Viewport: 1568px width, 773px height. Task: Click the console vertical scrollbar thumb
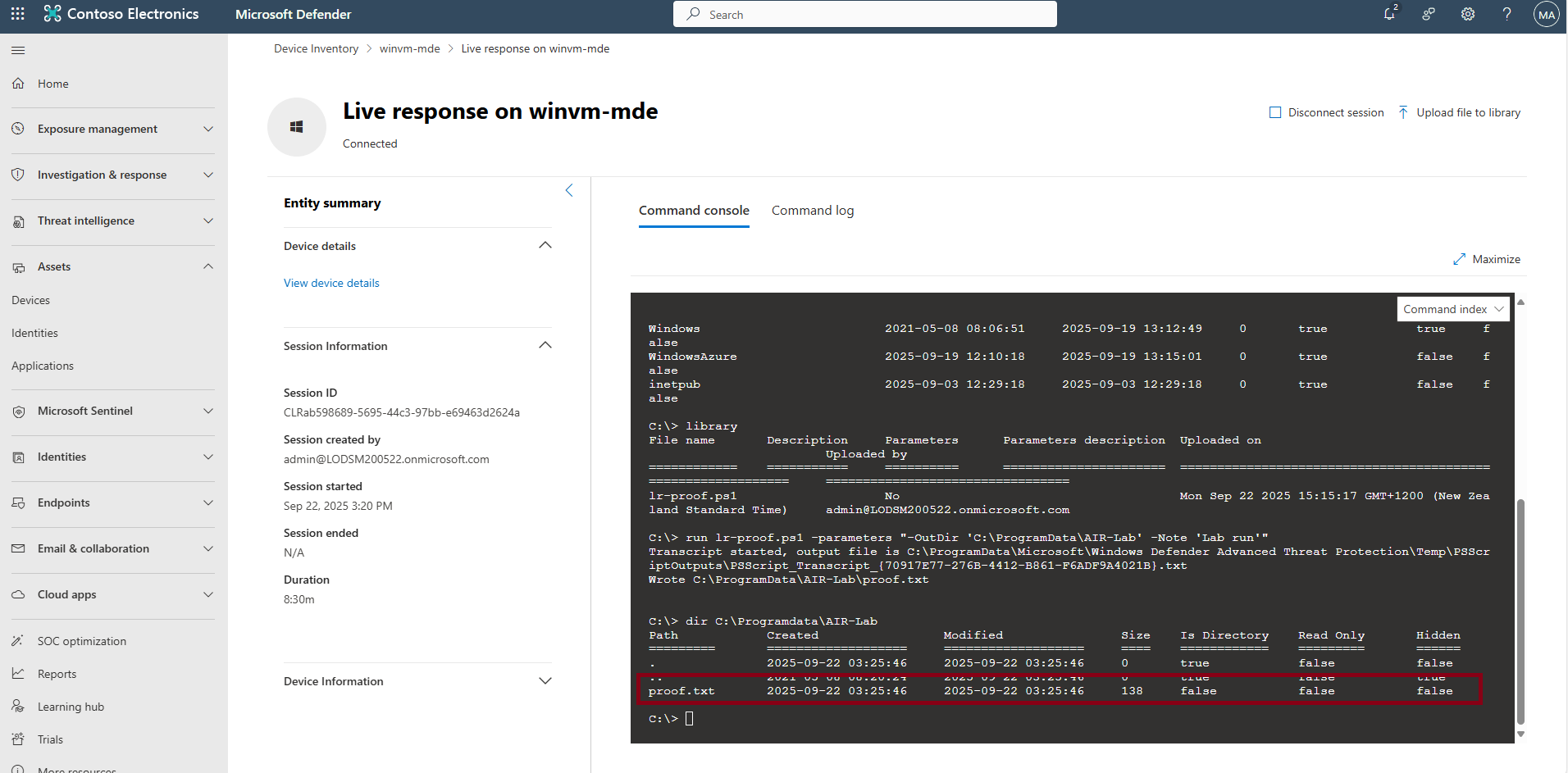[x=1520, y=611]
